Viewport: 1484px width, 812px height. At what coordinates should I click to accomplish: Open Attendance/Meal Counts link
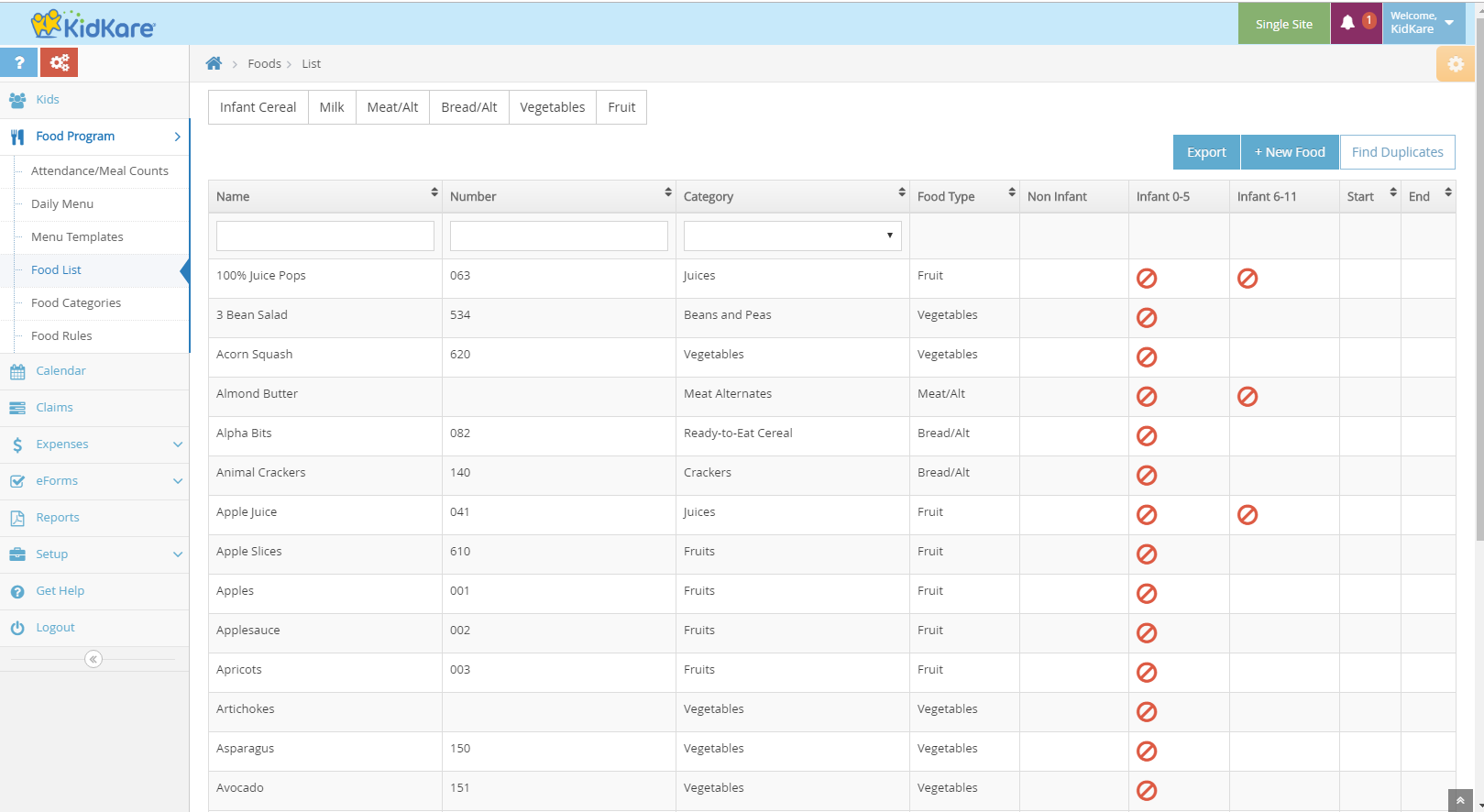100,170
